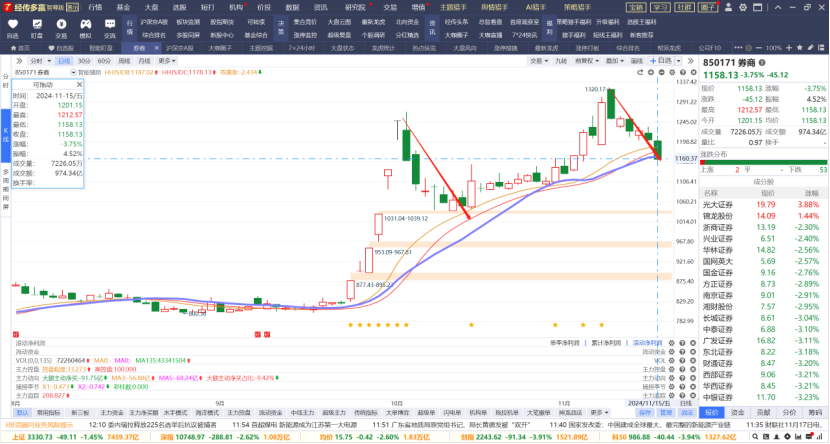Screen dimensions: 830x444
Task: Close the 券商 tab
Action: 157,48
